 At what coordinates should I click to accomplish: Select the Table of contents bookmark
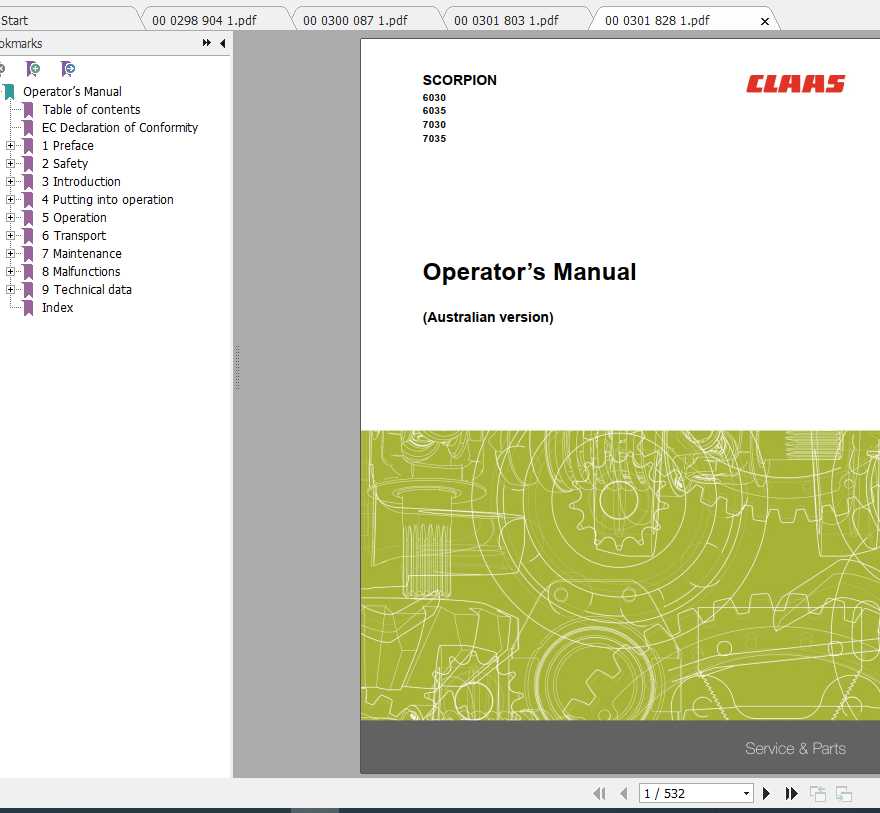(91, 109)
